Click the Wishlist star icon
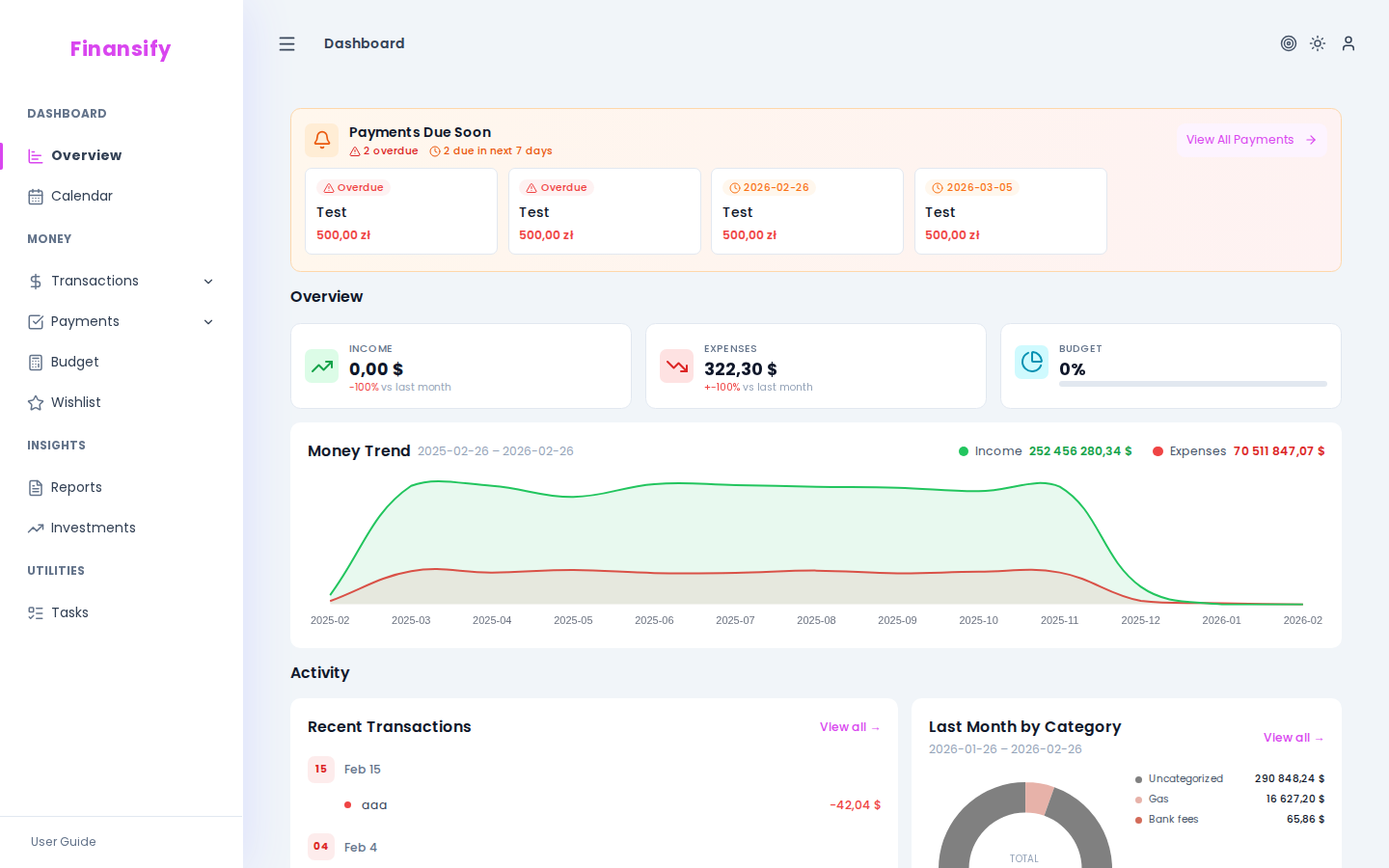The image size is (1389, 868). (x=34, y=402)
